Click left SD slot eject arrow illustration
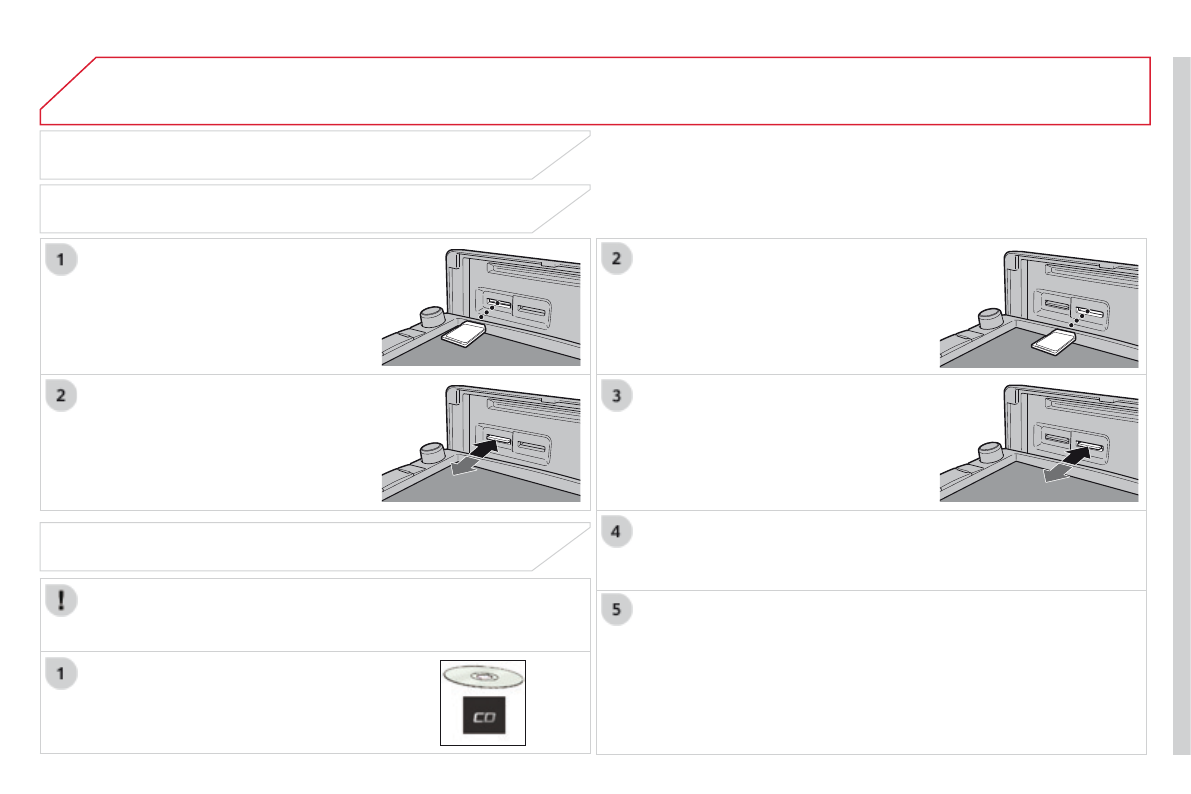Screen dimensions: 1191x794 481,443
